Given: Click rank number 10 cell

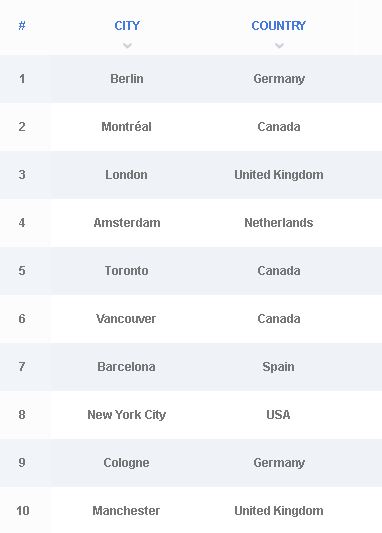Looking at the screenshot, I should 23,511.
